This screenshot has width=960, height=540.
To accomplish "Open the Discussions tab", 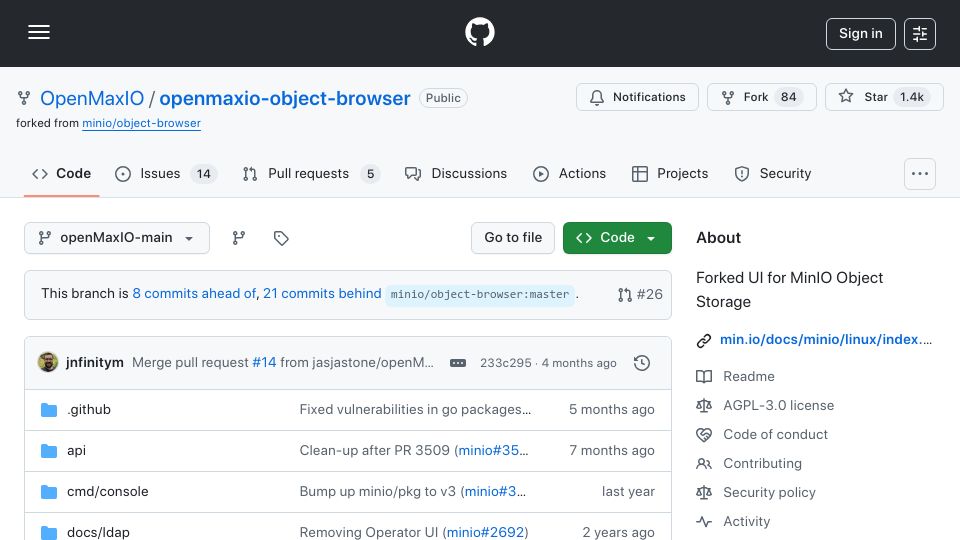I will 456,174.
